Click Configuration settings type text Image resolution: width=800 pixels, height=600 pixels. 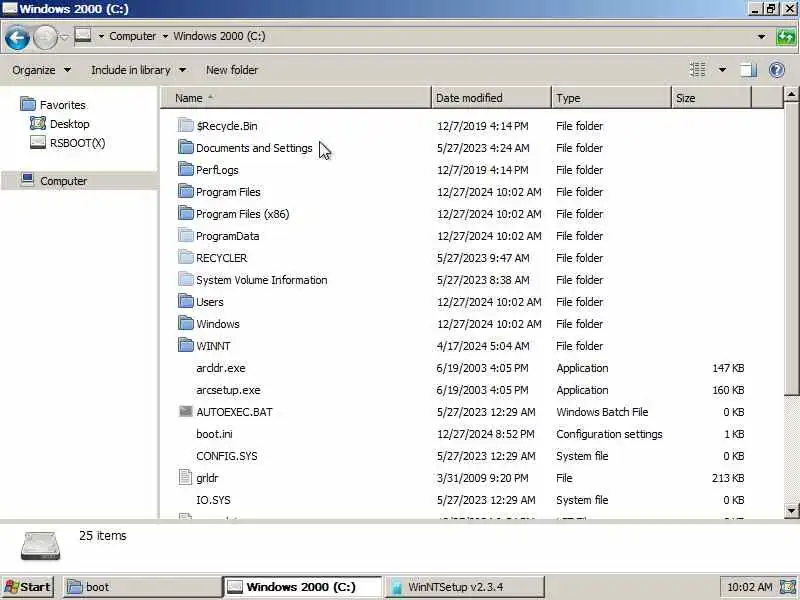[x=609, y=434]
